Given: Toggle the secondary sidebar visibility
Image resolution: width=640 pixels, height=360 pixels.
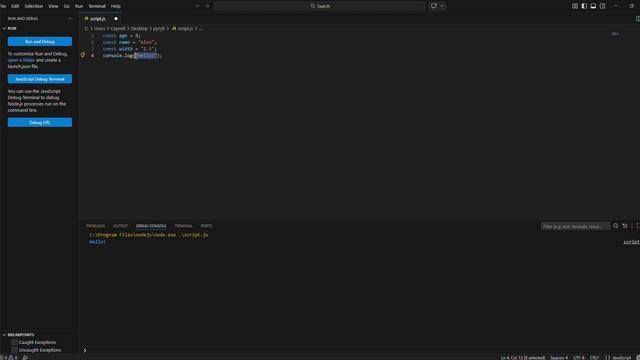Looking at the screenshot, I should (x=602, y=6).
